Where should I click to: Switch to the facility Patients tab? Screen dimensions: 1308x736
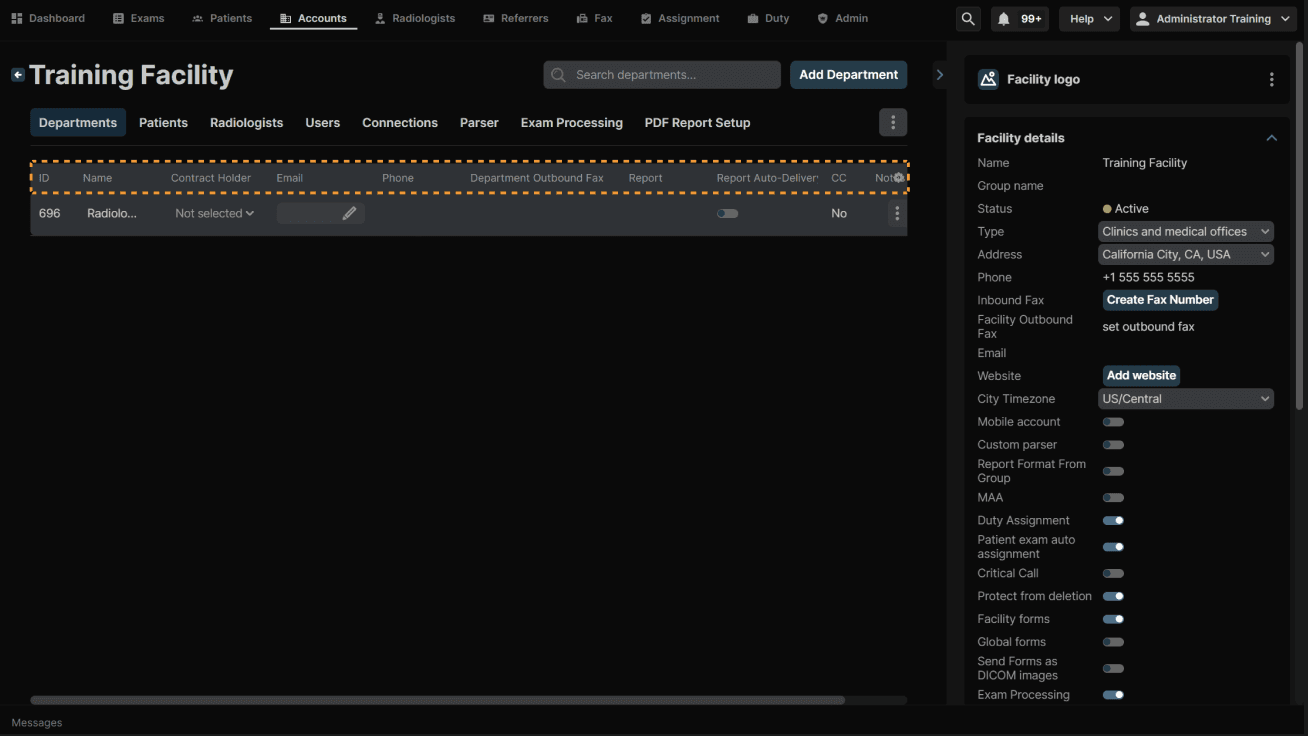(x=163, y=123)
